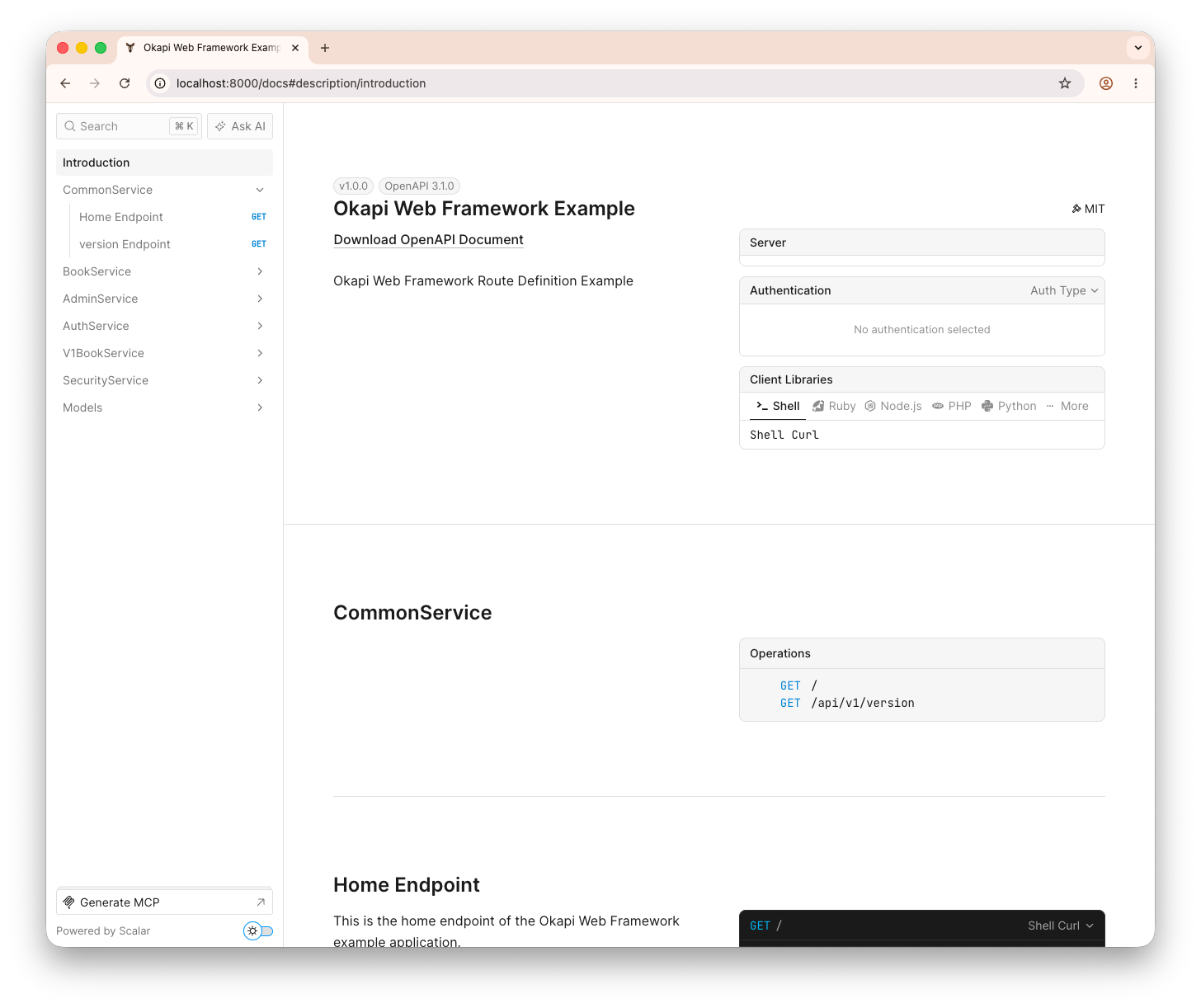Select the Shell client library tab

[x=778, y=406]
